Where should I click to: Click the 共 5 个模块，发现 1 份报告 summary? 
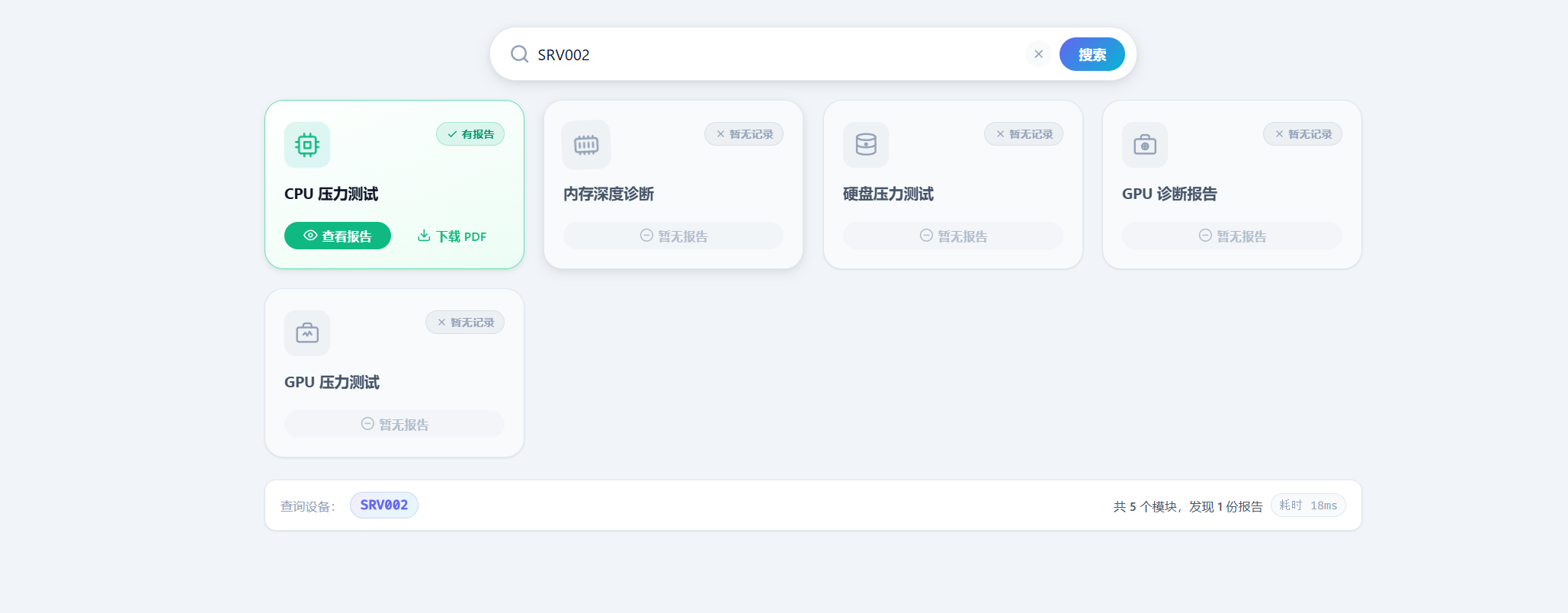[x=1188, y=506]
